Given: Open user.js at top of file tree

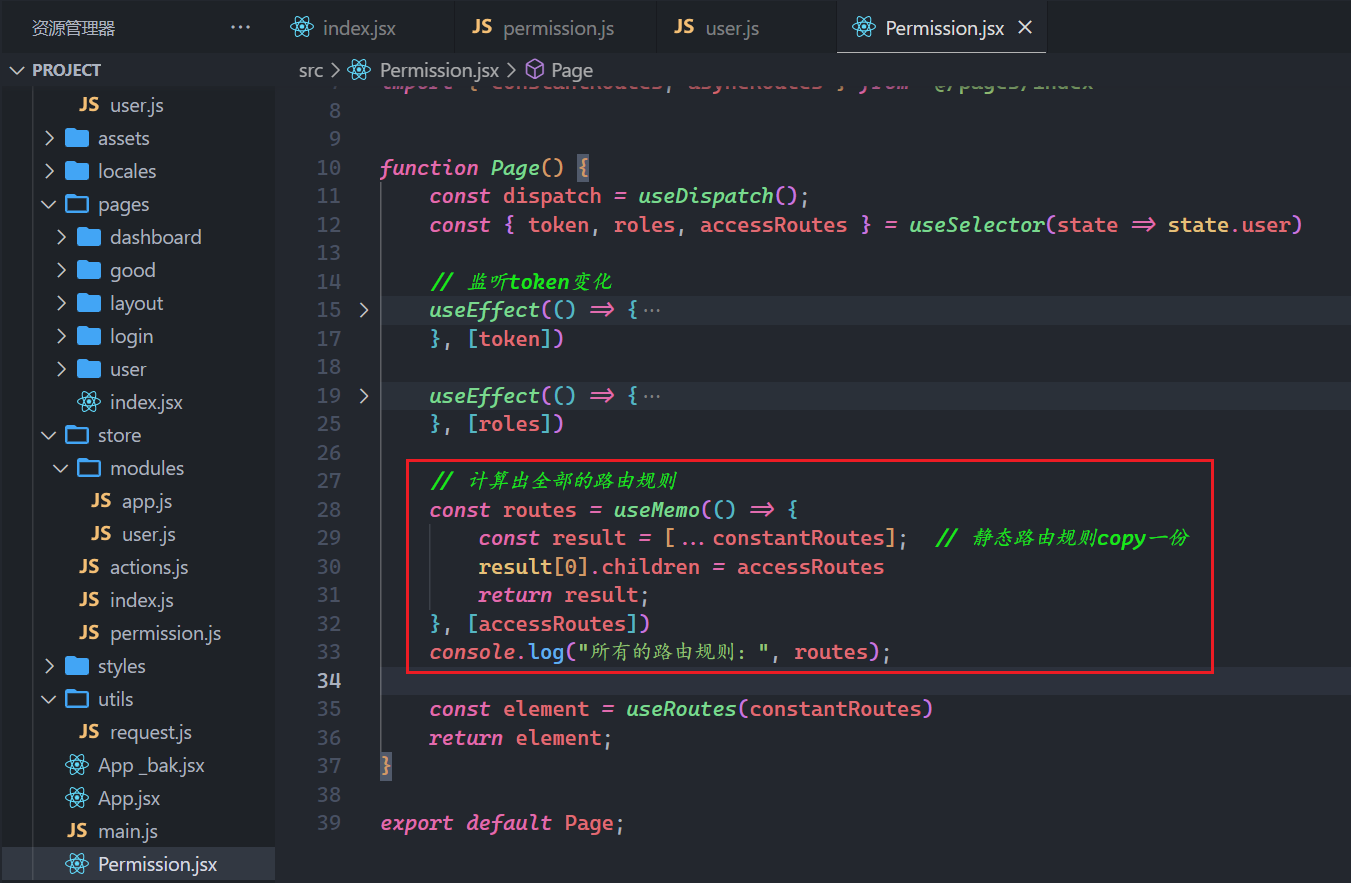Looking at the screenshot, I should click(137, 105).
